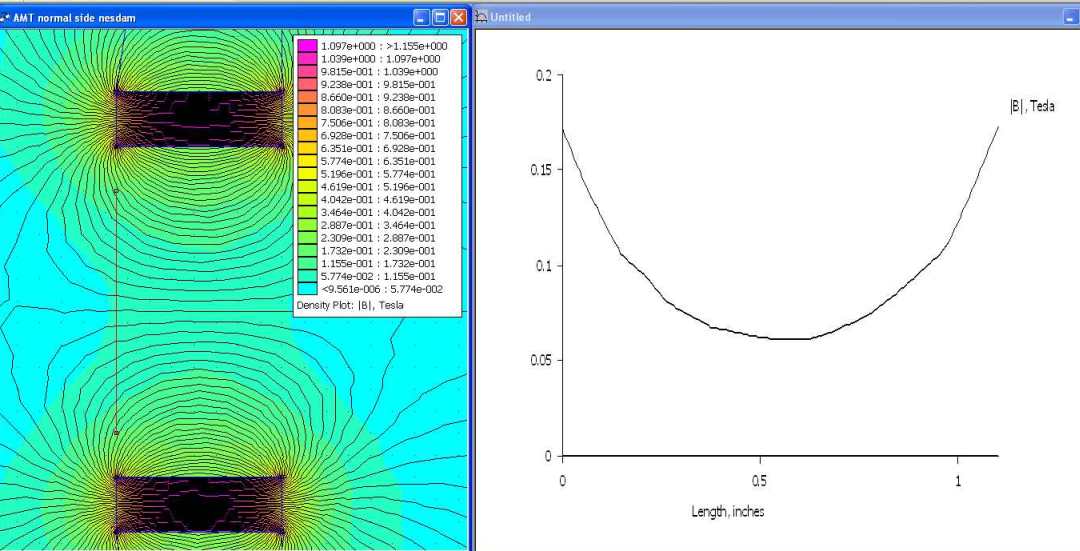The height and width of the screenshot is (551, 1080).
Task: Click legend text 4.619e-001 : 5.196e-001
Action: pyautogui.click(x=378, y=187)
